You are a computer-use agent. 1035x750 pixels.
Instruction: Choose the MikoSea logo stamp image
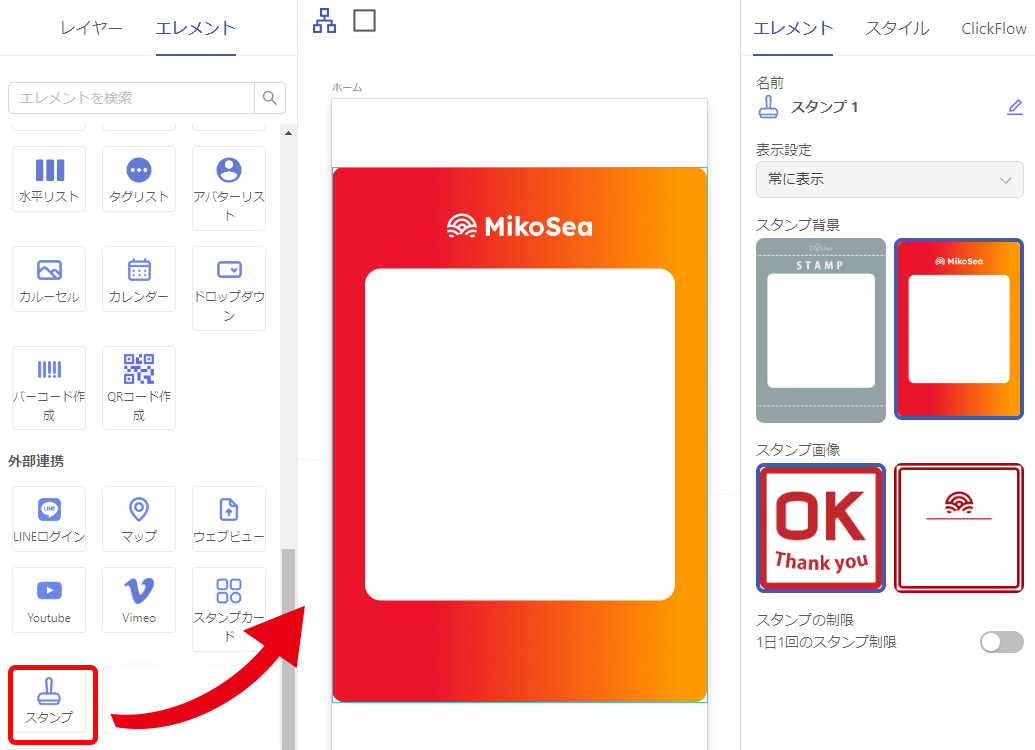pos(958,528)
